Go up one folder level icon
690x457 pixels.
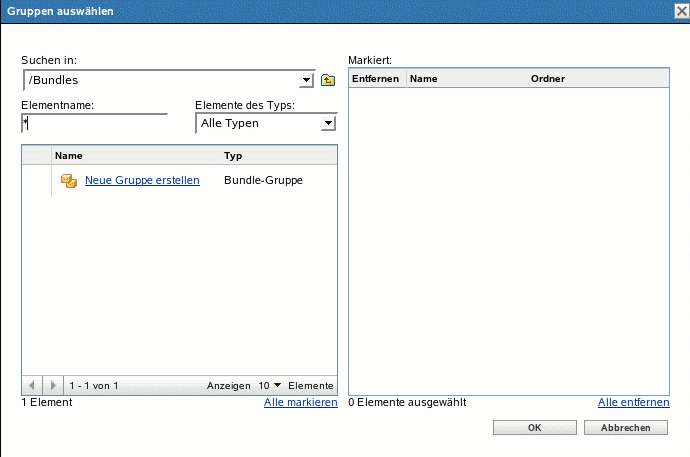tap(328, 80)
